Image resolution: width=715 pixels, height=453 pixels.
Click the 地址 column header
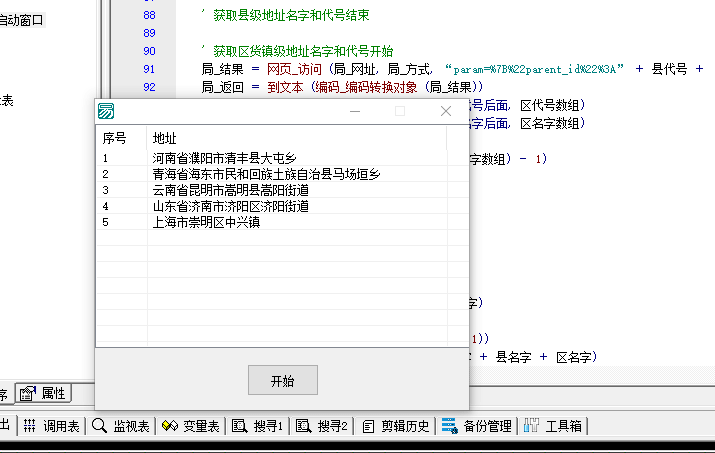pos(296,138)
